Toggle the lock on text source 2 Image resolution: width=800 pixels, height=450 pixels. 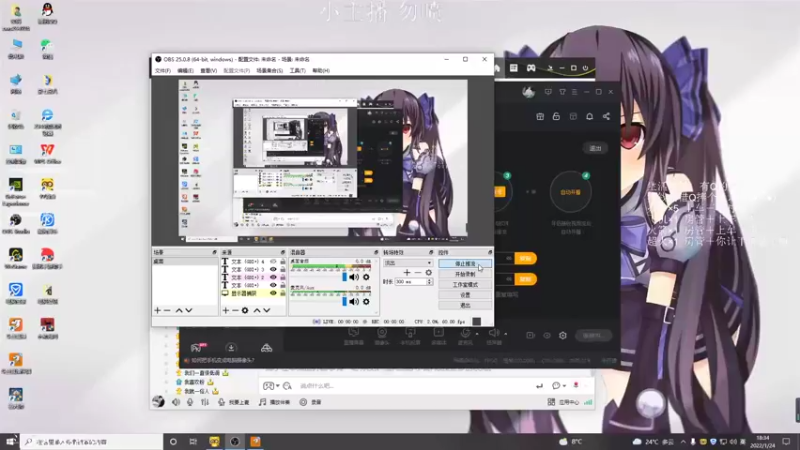point(283,278)
